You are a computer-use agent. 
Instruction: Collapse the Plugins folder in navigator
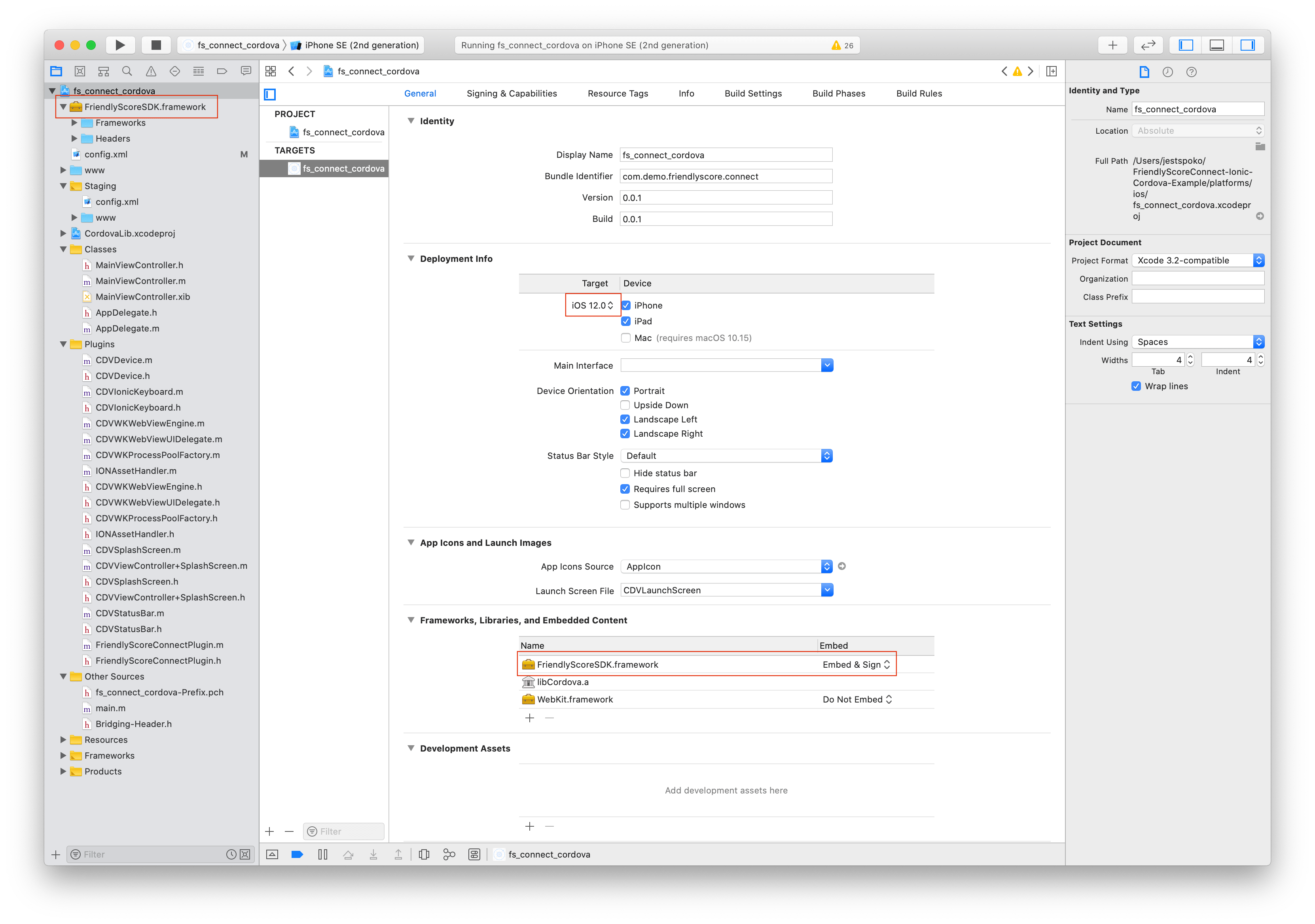tap(64, 344)
